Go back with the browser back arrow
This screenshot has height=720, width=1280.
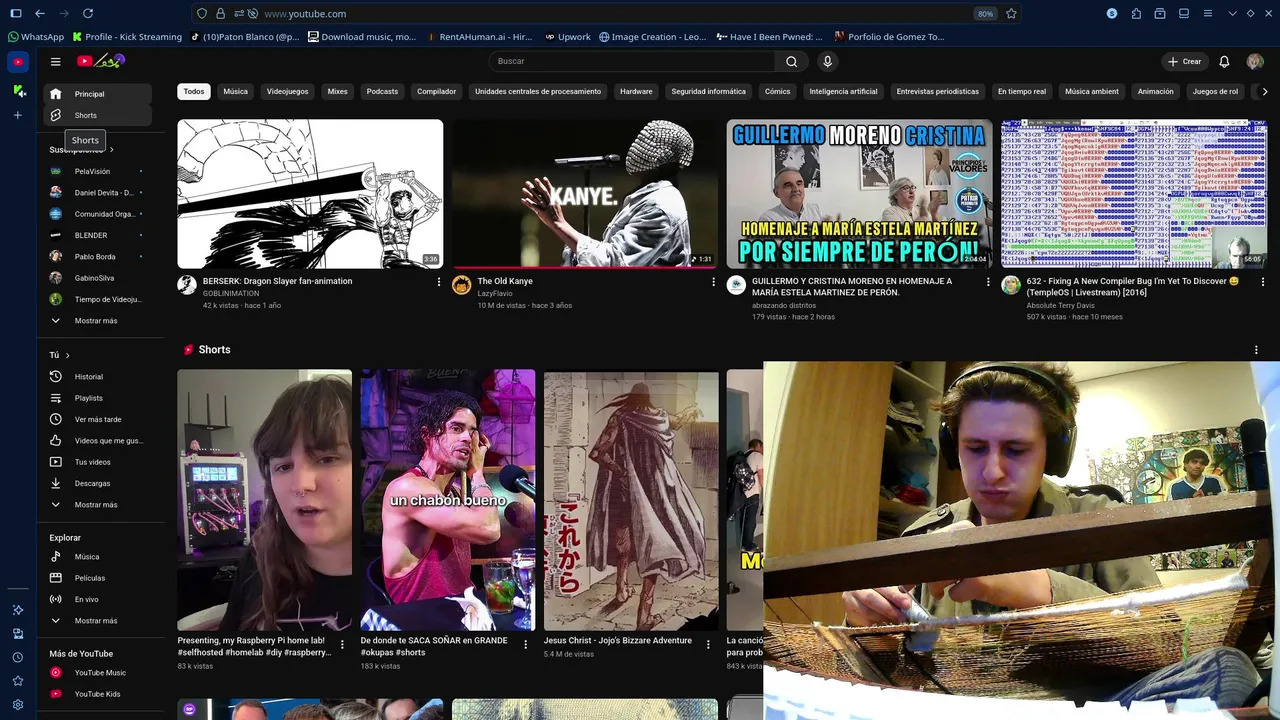40,14
